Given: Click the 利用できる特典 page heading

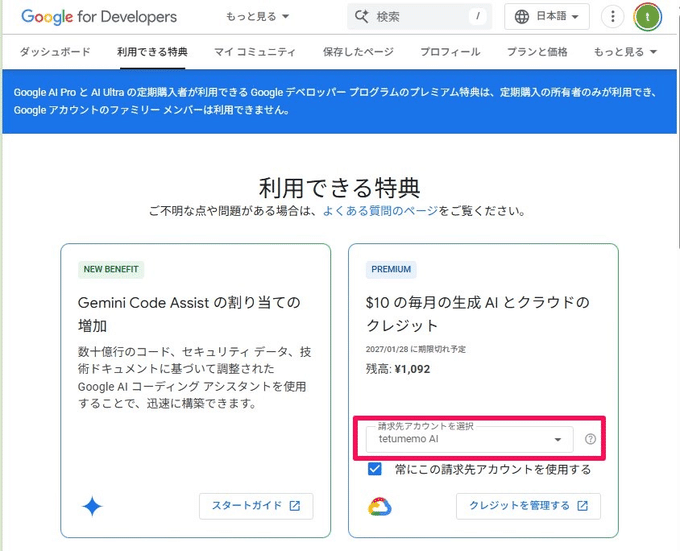Looking at the screenshot, I should tap(339, 188).
